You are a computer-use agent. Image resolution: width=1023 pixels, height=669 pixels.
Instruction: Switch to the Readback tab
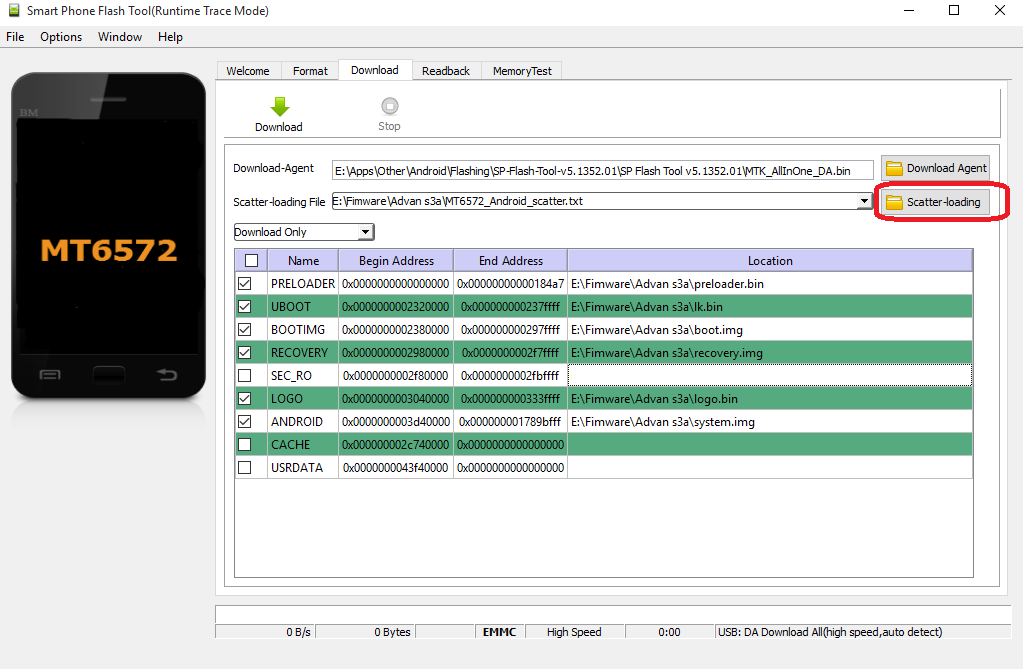coord(445,71)
